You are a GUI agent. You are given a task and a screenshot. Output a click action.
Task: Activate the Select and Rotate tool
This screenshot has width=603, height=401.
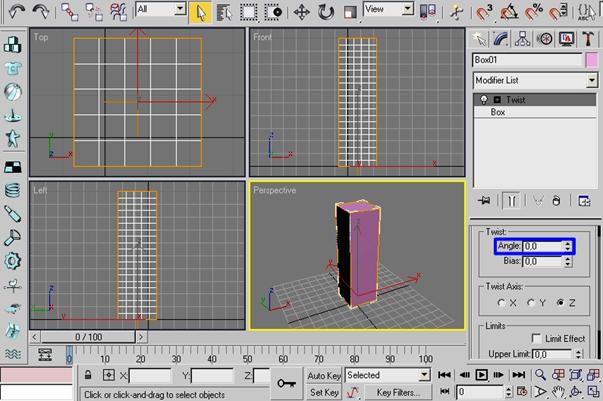coord(326,12)
